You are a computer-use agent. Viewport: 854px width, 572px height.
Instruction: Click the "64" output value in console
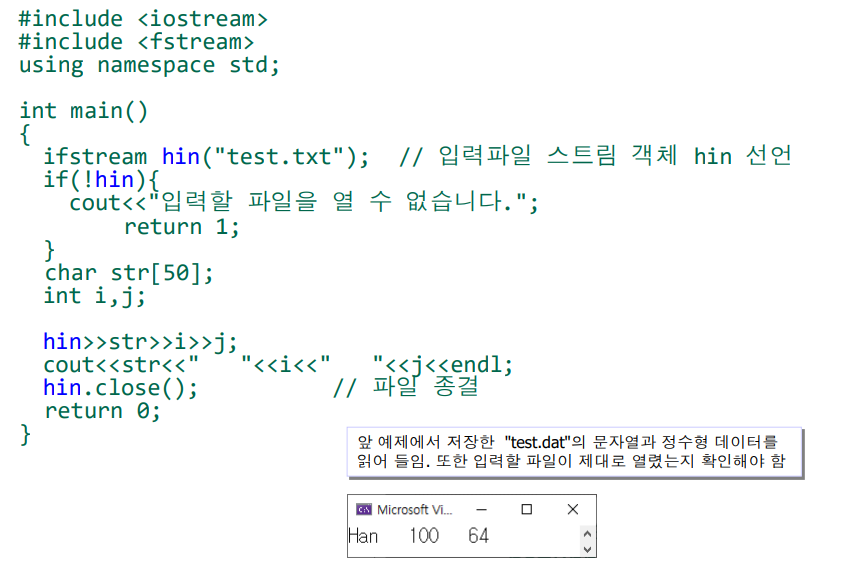pyautogui.click(x=478, y=536)
